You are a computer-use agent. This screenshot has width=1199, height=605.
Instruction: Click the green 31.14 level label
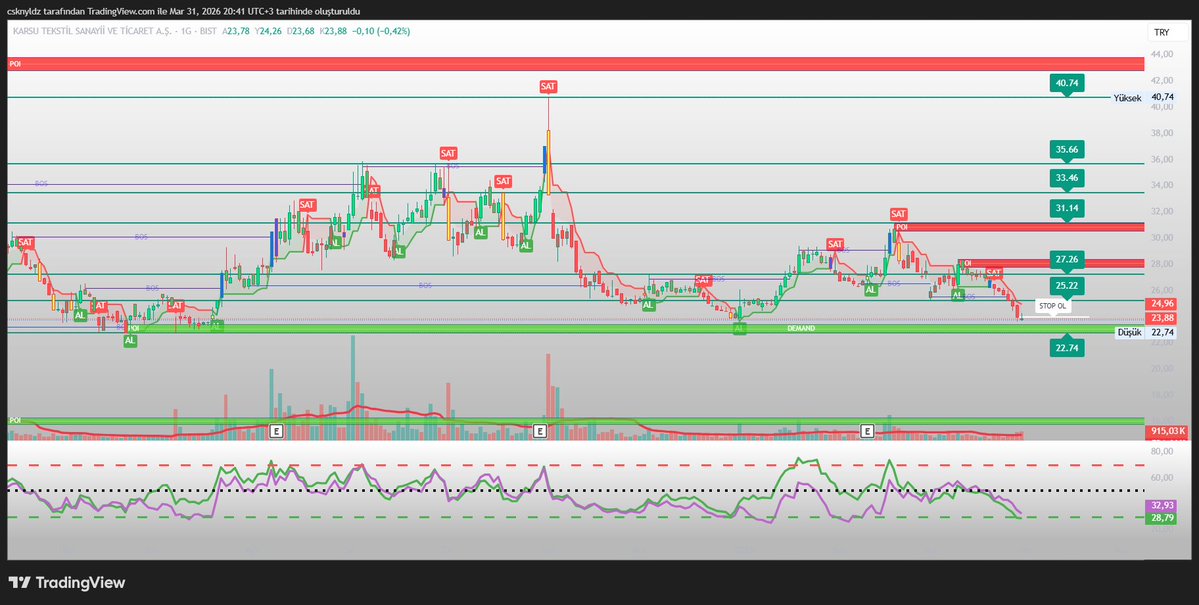(x=1067, y=208)
